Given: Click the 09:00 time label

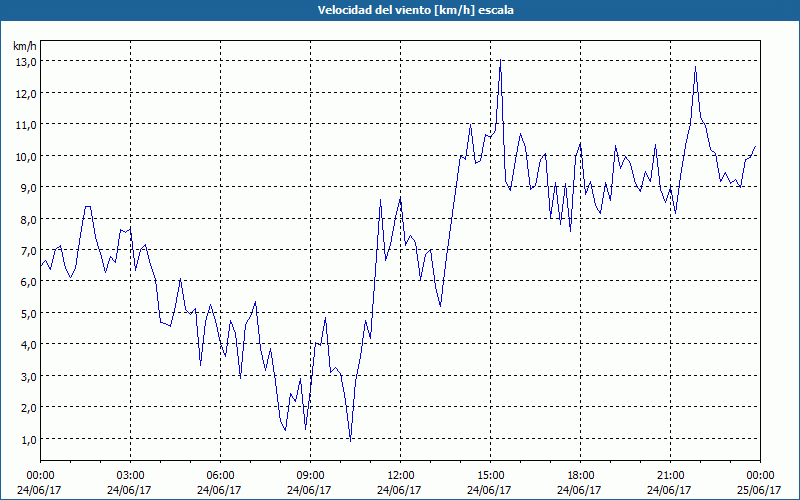Looking at the screenshot, I should point(310,476).
